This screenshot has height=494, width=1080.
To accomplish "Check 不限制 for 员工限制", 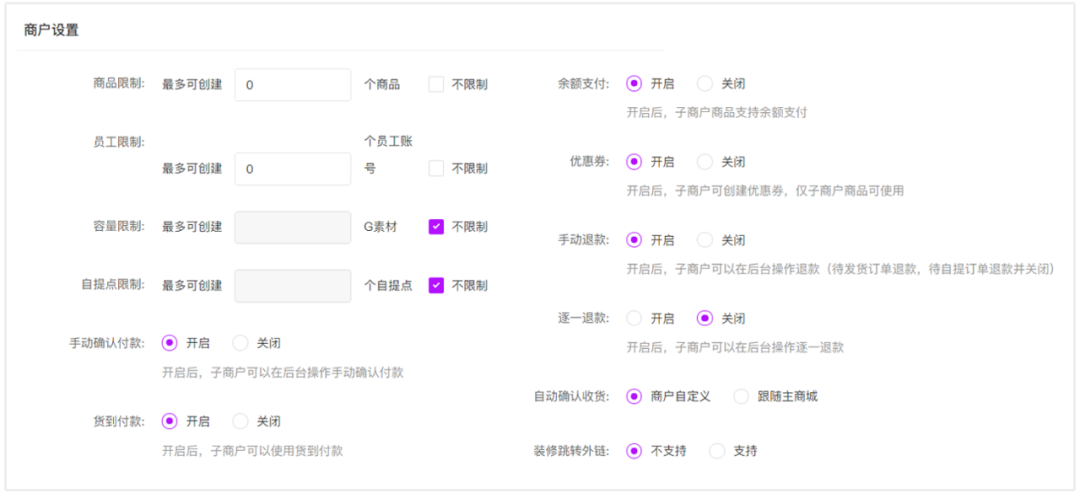I will (436, 169).
